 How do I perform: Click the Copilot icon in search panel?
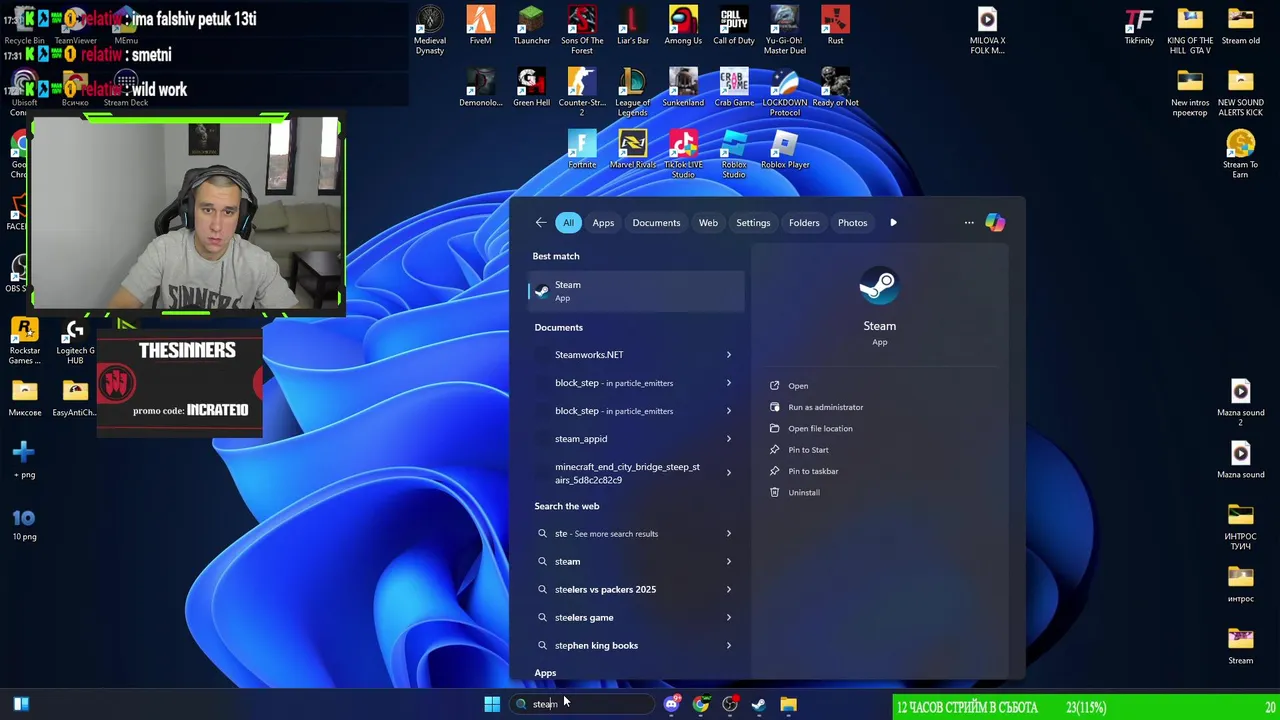click(x=995, y=222)
